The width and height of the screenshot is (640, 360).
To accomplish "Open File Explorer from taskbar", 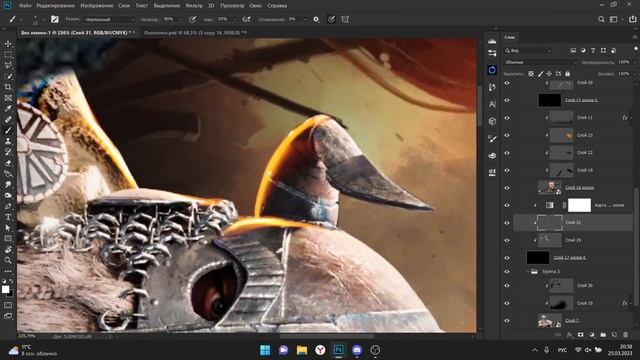I will [x=302, y=350].
